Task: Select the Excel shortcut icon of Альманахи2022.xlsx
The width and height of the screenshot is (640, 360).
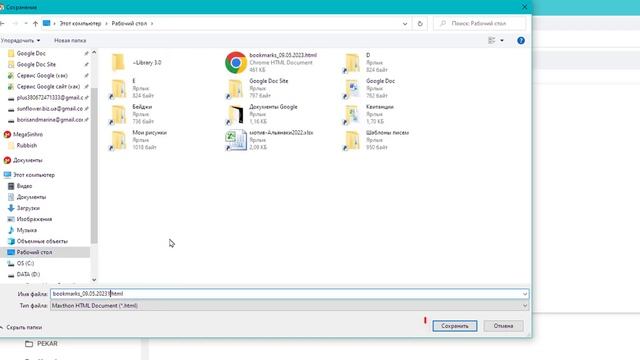Action: tap(236, 140)
